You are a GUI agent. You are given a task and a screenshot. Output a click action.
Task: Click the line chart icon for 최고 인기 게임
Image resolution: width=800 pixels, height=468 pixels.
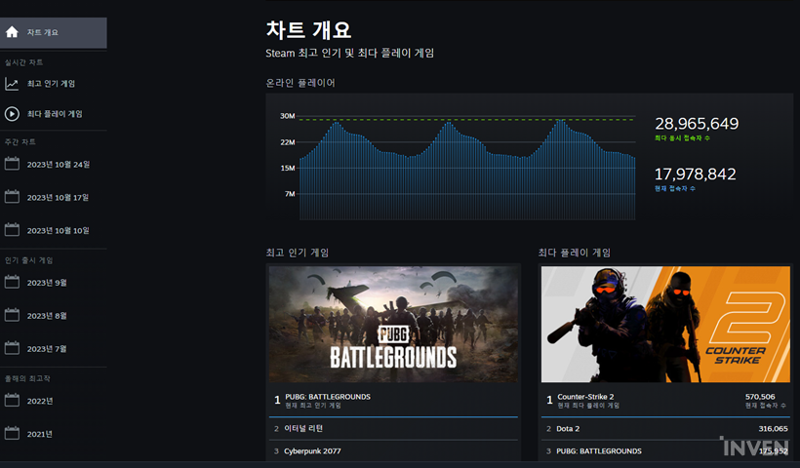coord(12,84)
